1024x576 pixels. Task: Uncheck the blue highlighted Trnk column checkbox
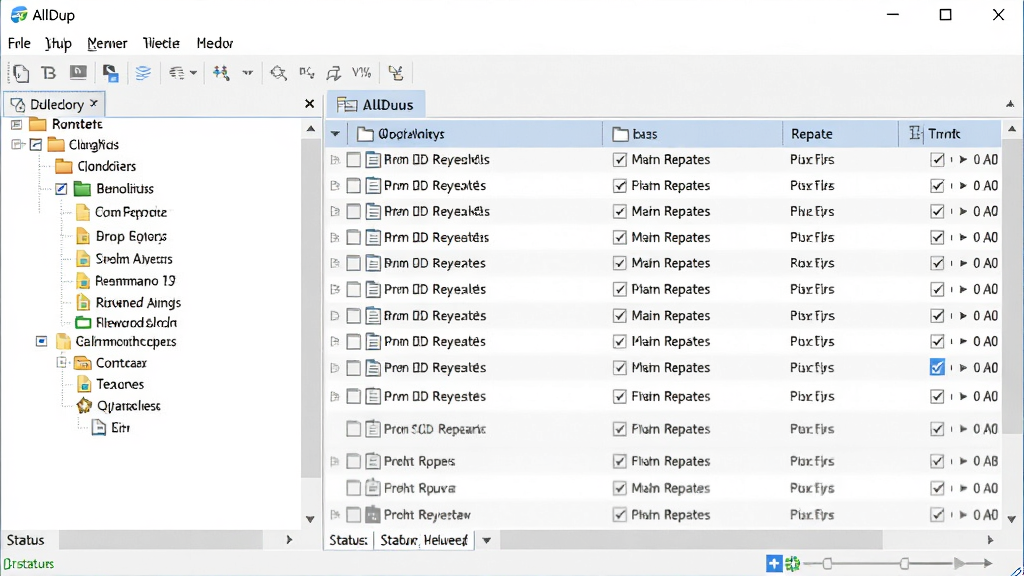[937, 367]
